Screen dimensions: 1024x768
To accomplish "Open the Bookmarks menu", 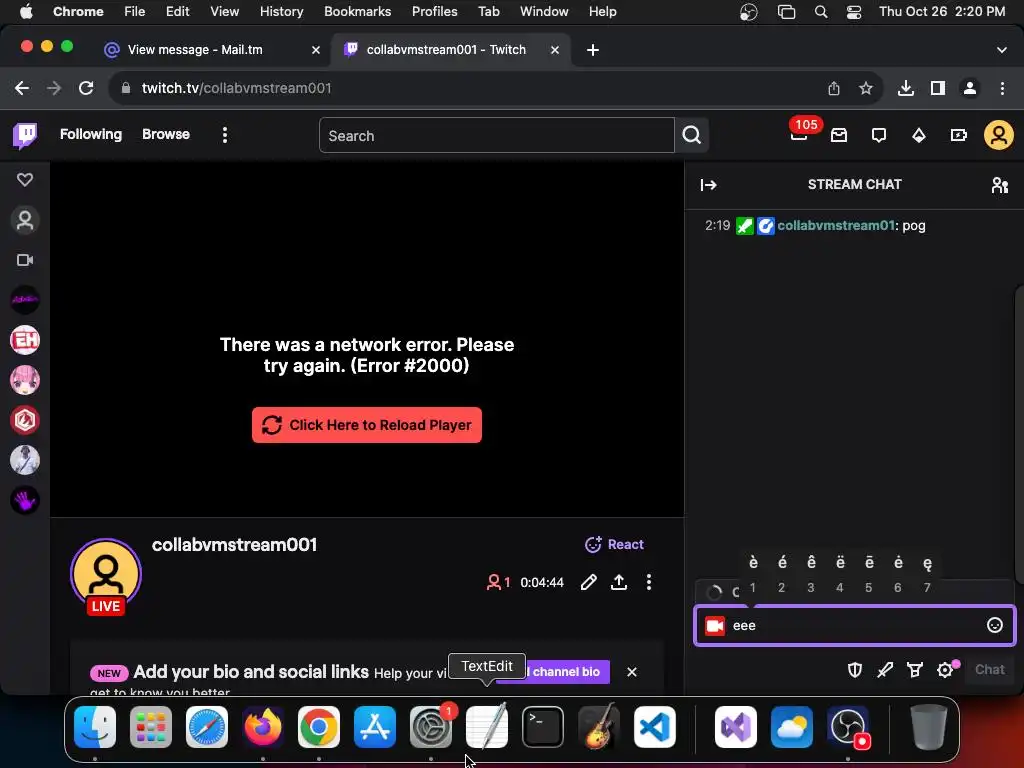I will [x=357, y=12].
